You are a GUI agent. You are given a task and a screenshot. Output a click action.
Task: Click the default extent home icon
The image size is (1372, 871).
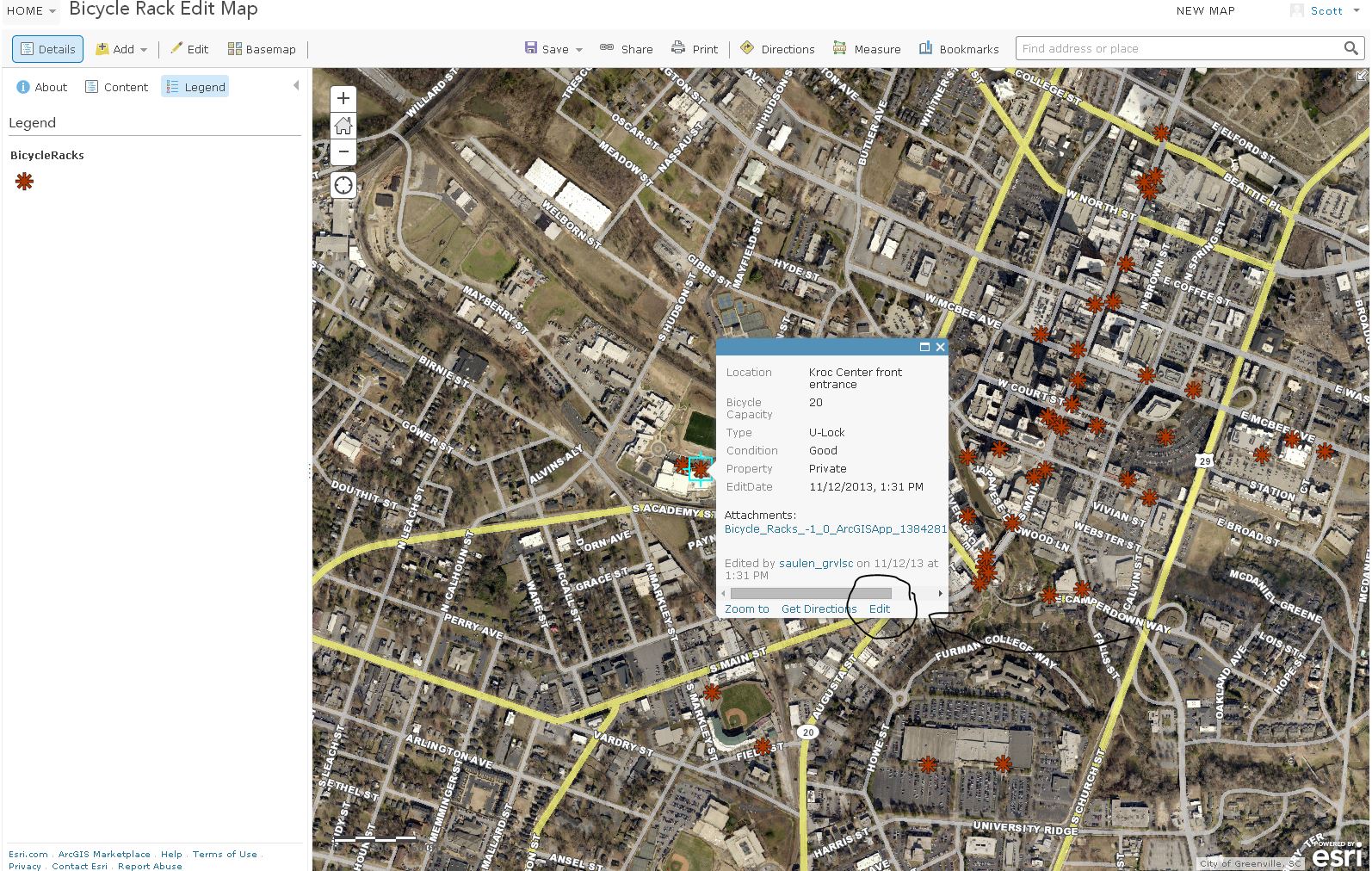pos(343,126)
